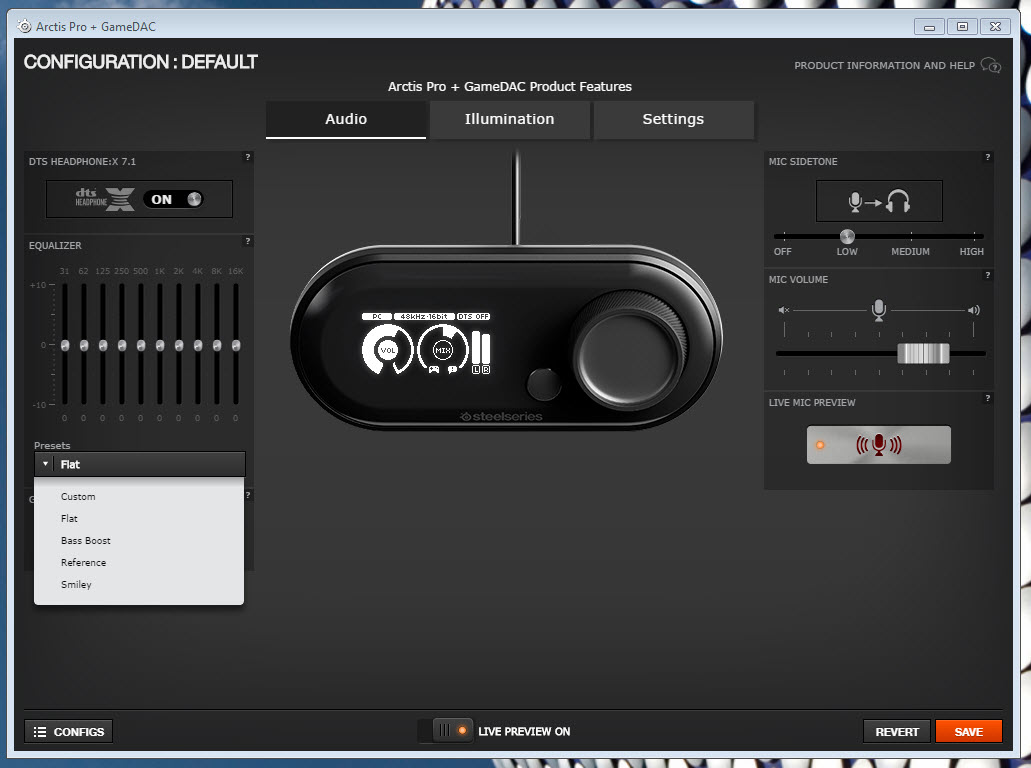The width and height of the screenshot is (1031, 768).
Task: Click the large control knob on the GameDAC
Action: pos(629,354)
